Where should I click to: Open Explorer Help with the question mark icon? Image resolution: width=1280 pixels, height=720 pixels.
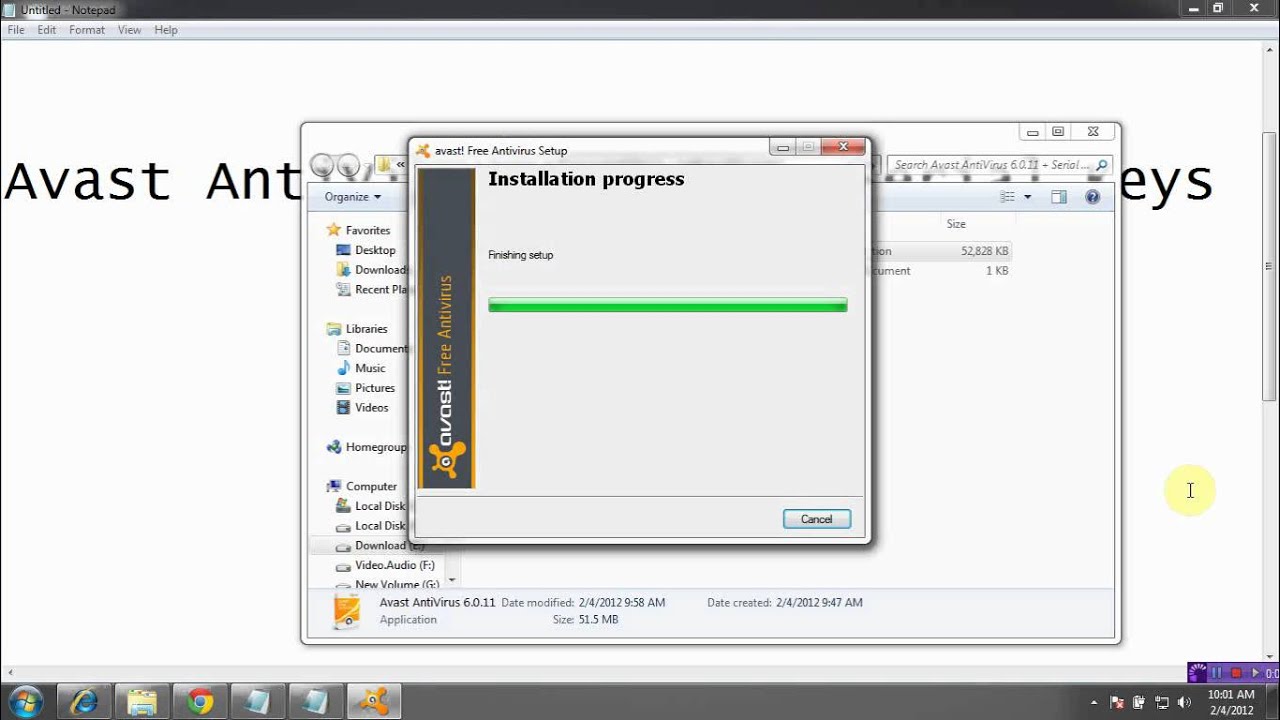(x=1093, y=197)
